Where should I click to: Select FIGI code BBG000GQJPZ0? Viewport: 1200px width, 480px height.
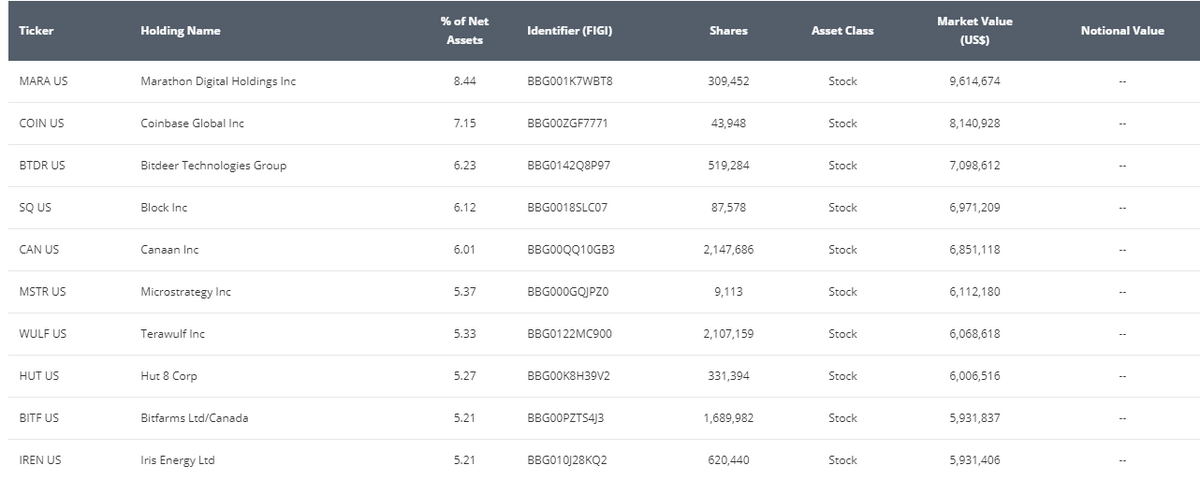point(567,292)
